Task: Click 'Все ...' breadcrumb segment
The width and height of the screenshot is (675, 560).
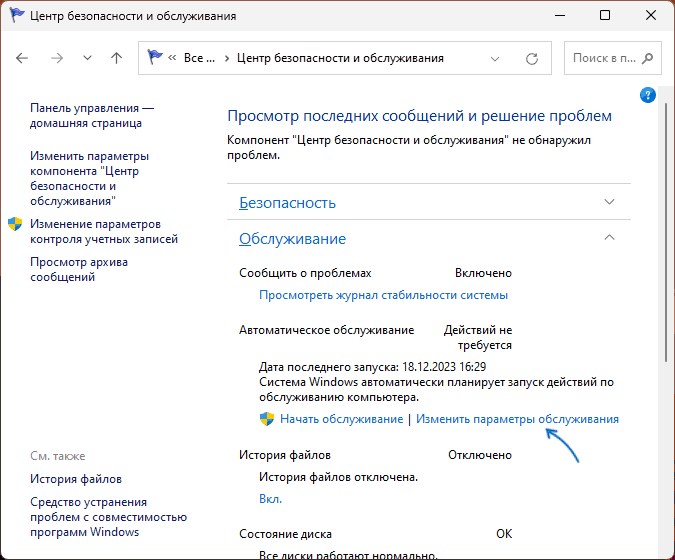Action: pos(199,58)
